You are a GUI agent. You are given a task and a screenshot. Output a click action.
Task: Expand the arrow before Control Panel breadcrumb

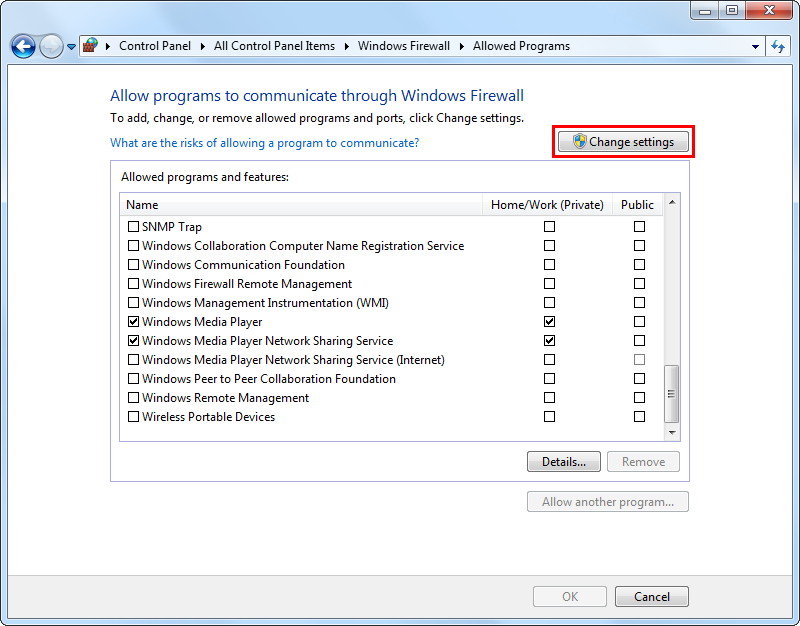click(x=108, y=46)
